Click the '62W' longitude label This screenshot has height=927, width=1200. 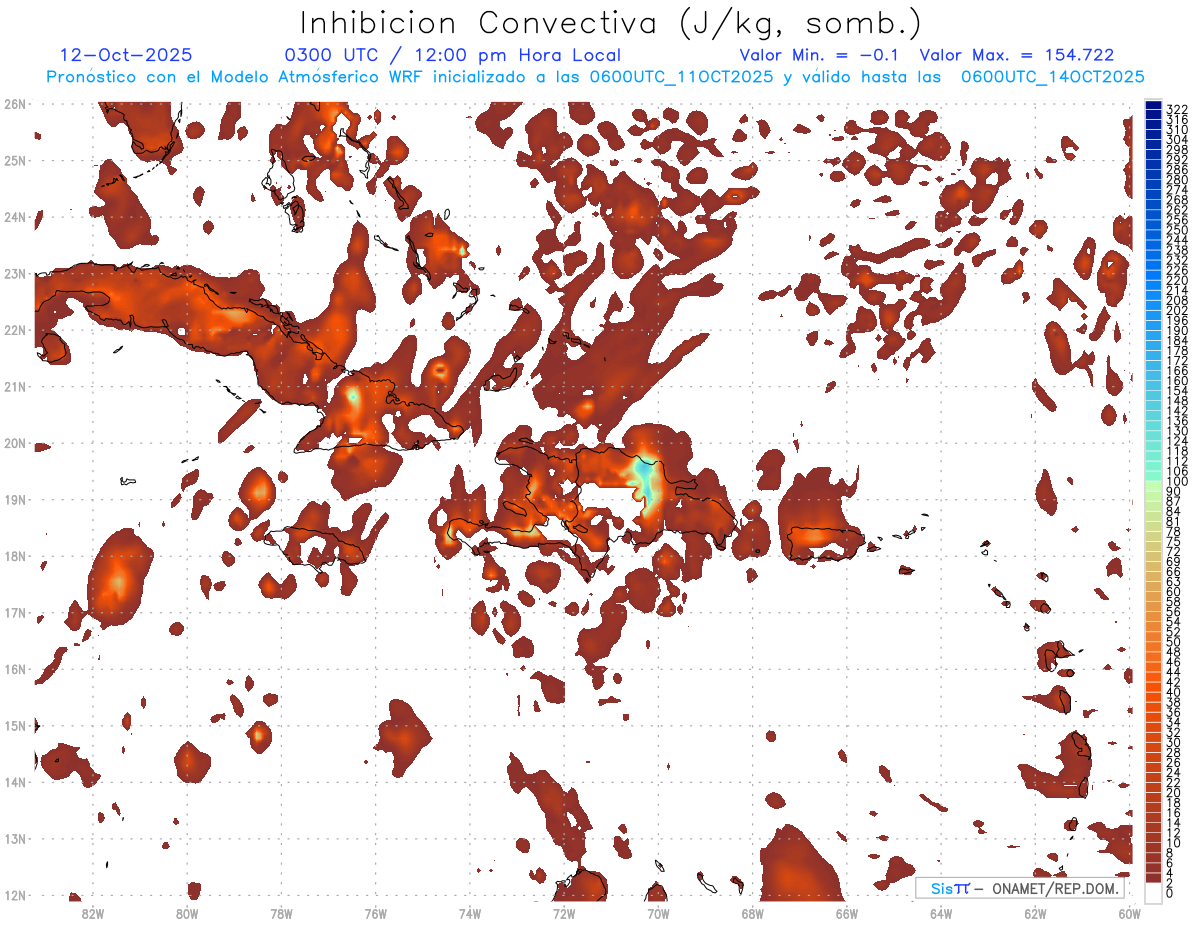coord(1035,913)
